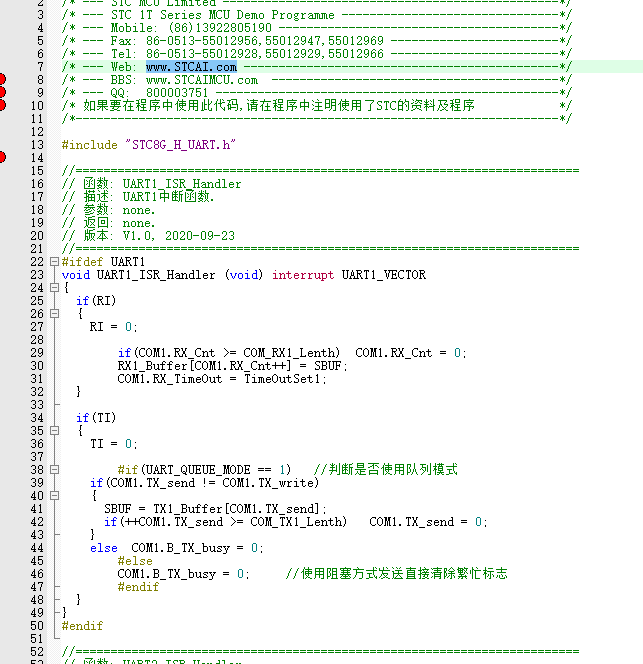Remove the breakpoint dot beside line 9
Viewport: 643px width, 664px height.
click(x=2, y=92)
